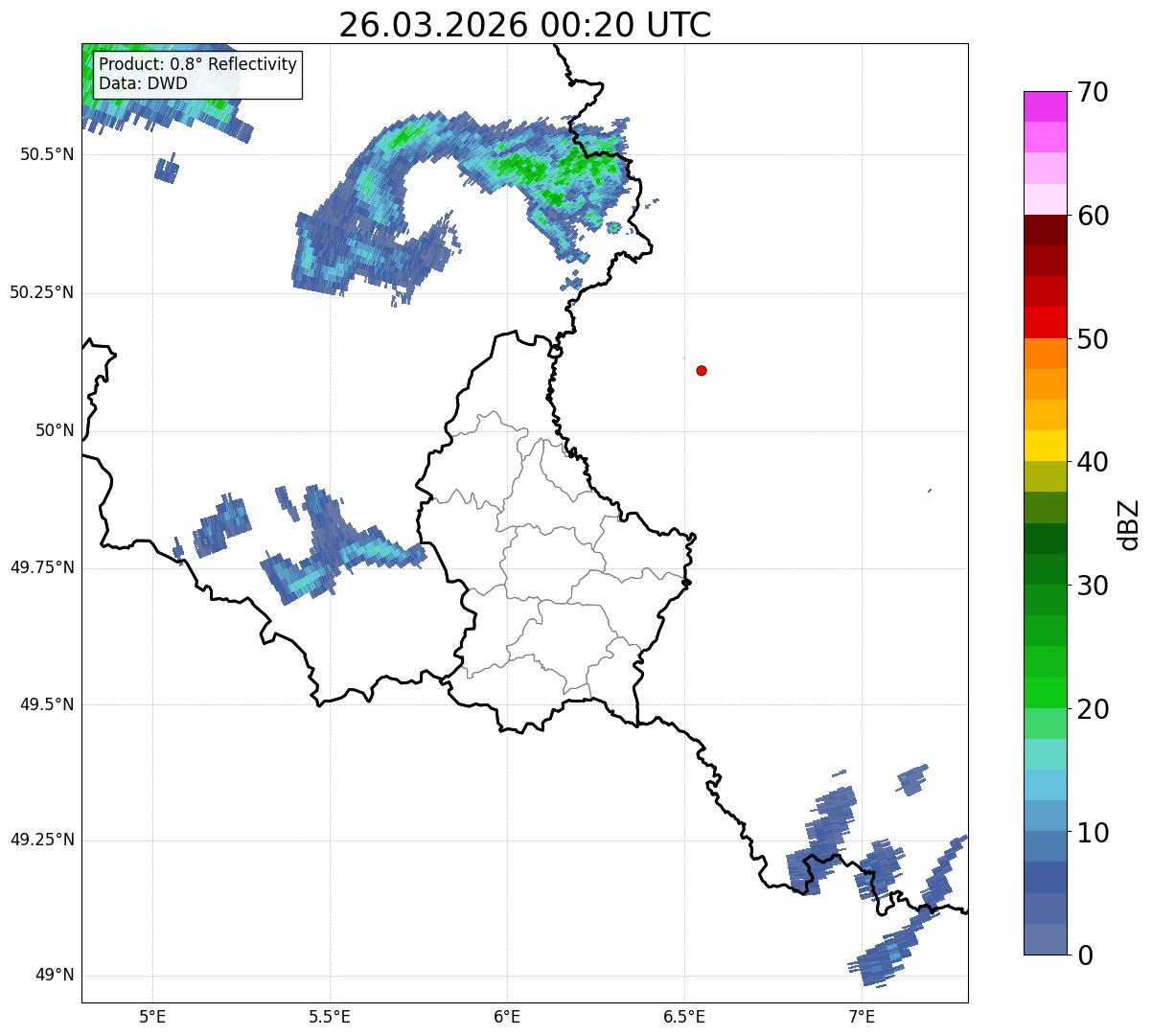
Task: Click the Product: 0.8° Reflectivity label
Action: click(x=197, y=64)
